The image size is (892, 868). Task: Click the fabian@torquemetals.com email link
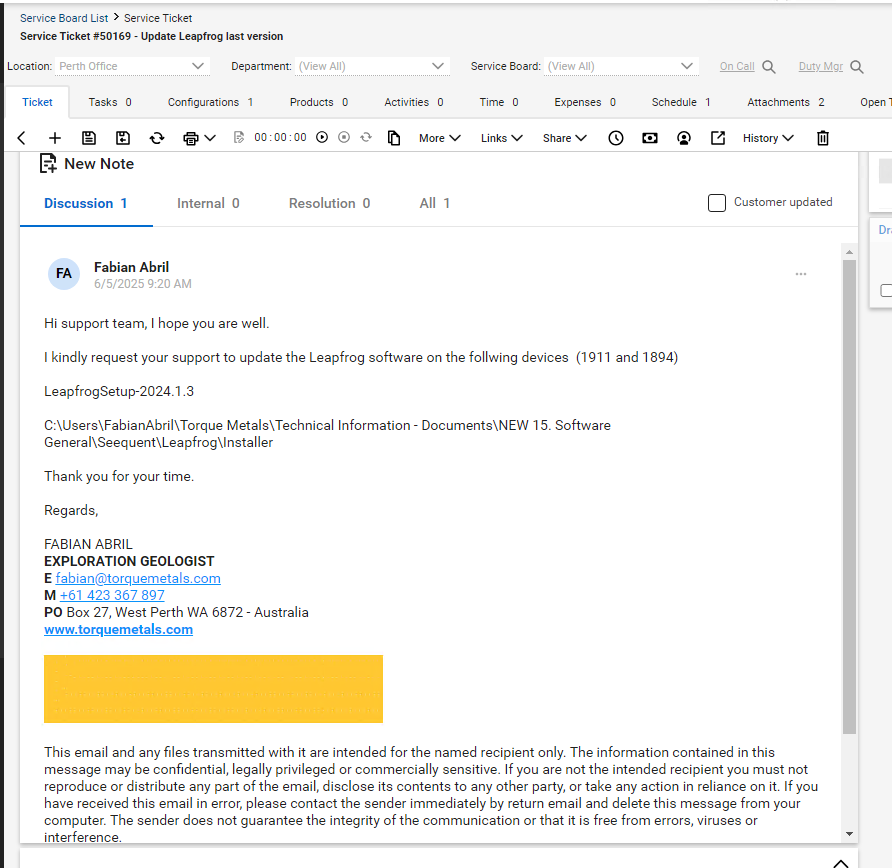click(138, 578)
